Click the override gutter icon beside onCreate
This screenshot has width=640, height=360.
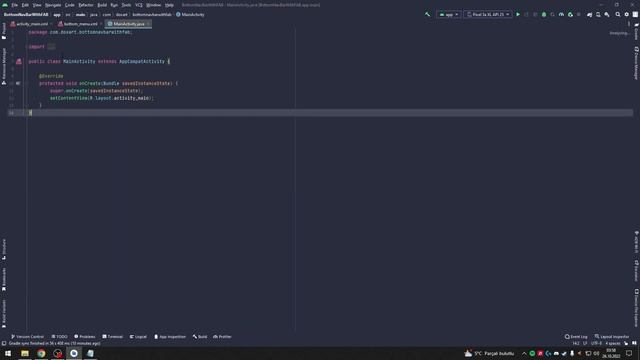click(x=18, y=83)
